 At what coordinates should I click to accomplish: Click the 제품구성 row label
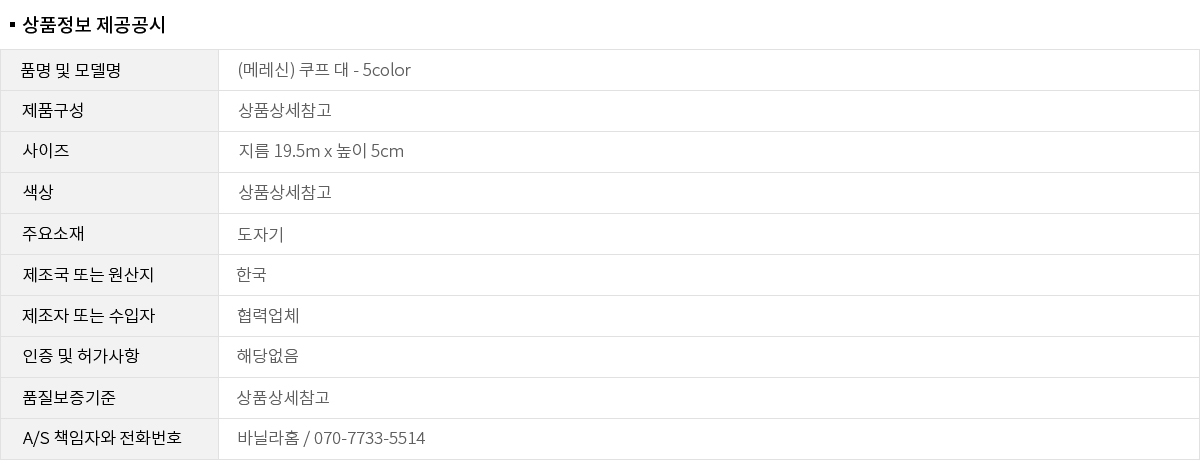tap(53, 111)
